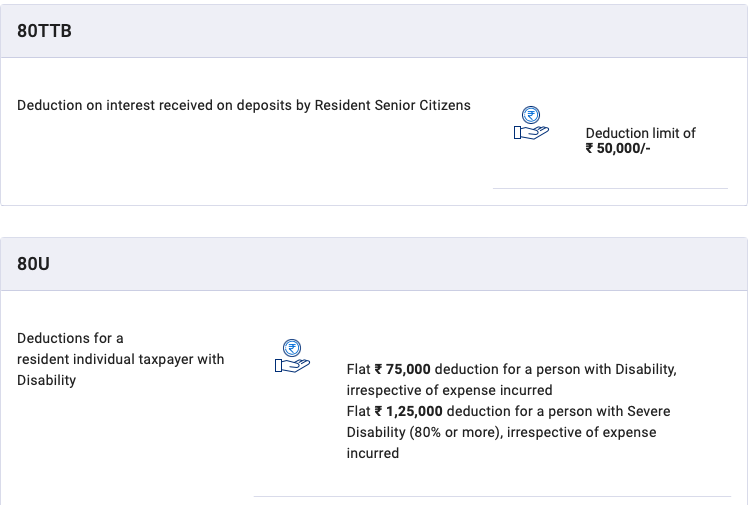The width and height of the screenshot is (755, 505).
Task: Select the 80TTB section header
Action: tap(374, 31)
